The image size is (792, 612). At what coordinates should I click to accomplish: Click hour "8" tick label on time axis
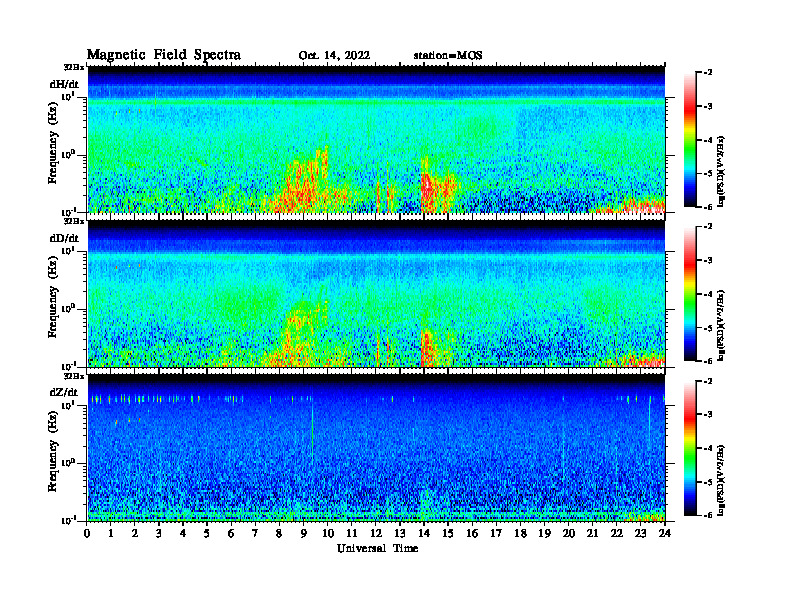tap(279, 533)
